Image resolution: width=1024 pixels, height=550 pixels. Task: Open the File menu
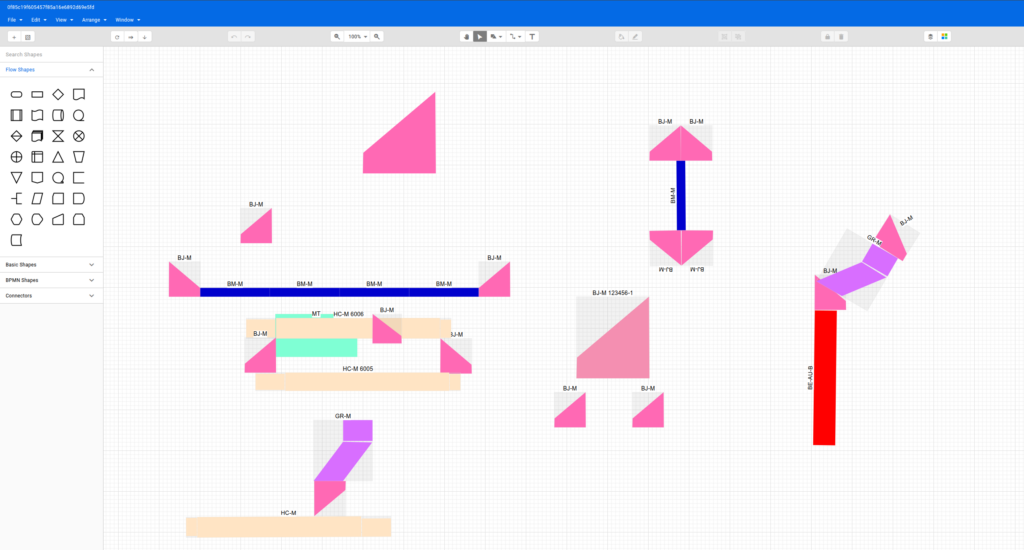coord(14,19)
